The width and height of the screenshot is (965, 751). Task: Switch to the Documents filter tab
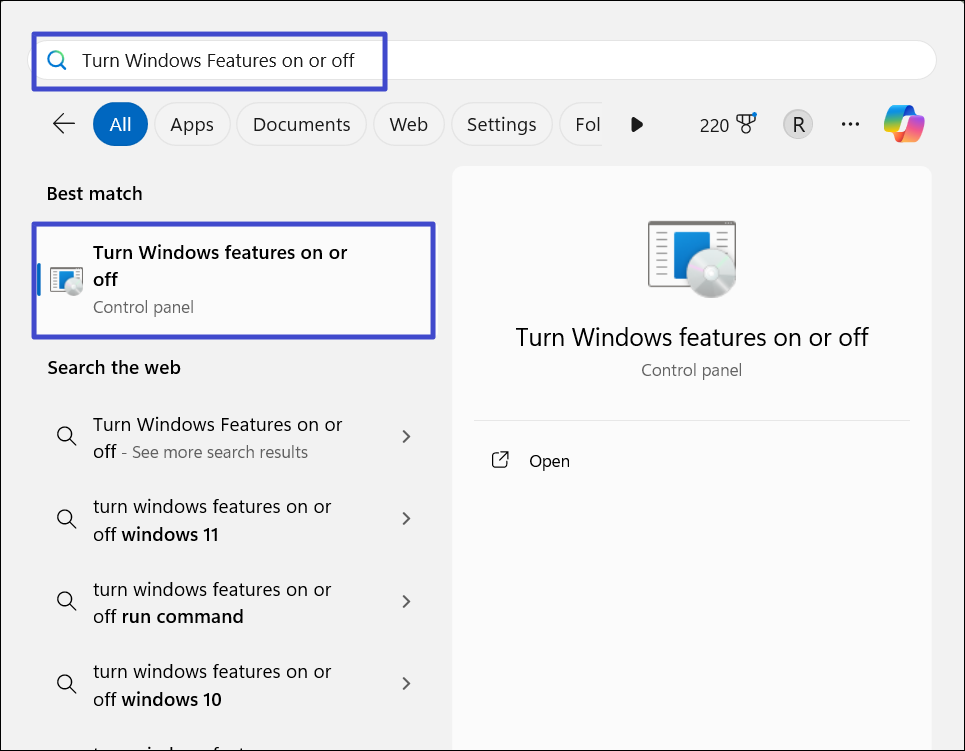click(x=301, y=125)
